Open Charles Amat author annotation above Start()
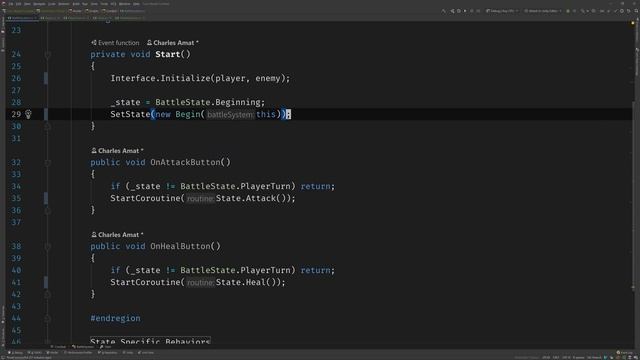 click(x=173, y=42)
